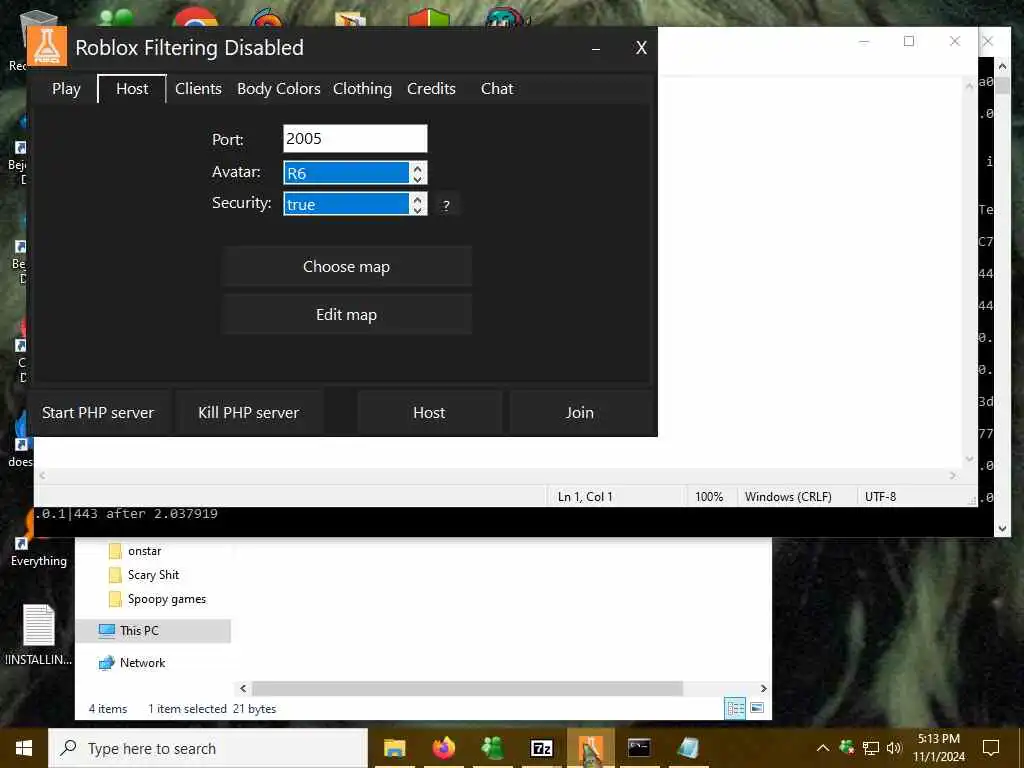Switch Explorer to details view icon
Viewport: 1024px width, 768px height.
(735, 709)
